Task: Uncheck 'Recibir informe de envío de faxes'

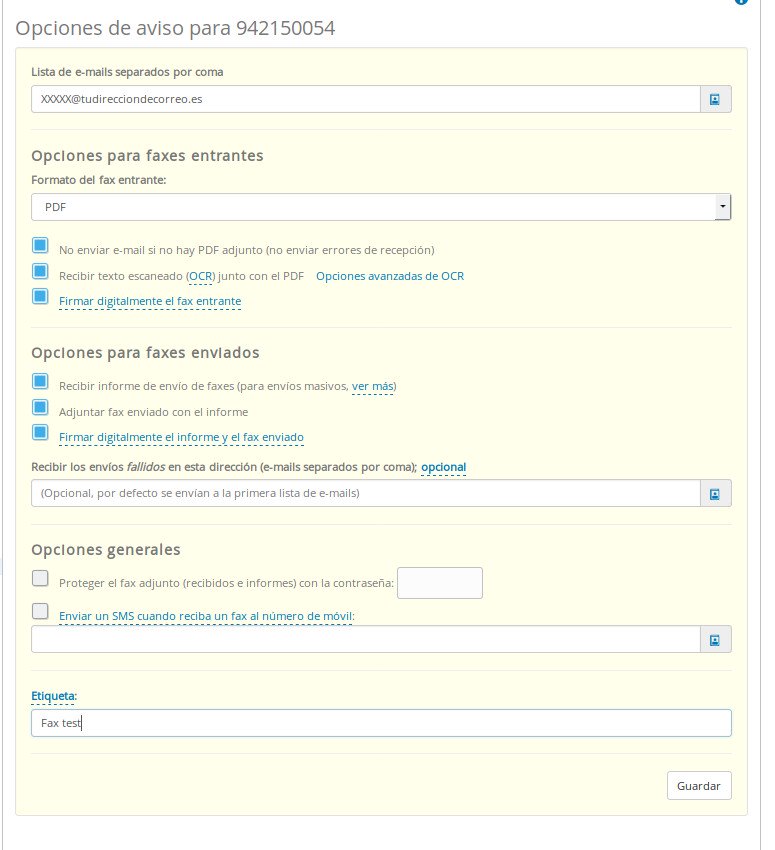Action: point(40,381)
